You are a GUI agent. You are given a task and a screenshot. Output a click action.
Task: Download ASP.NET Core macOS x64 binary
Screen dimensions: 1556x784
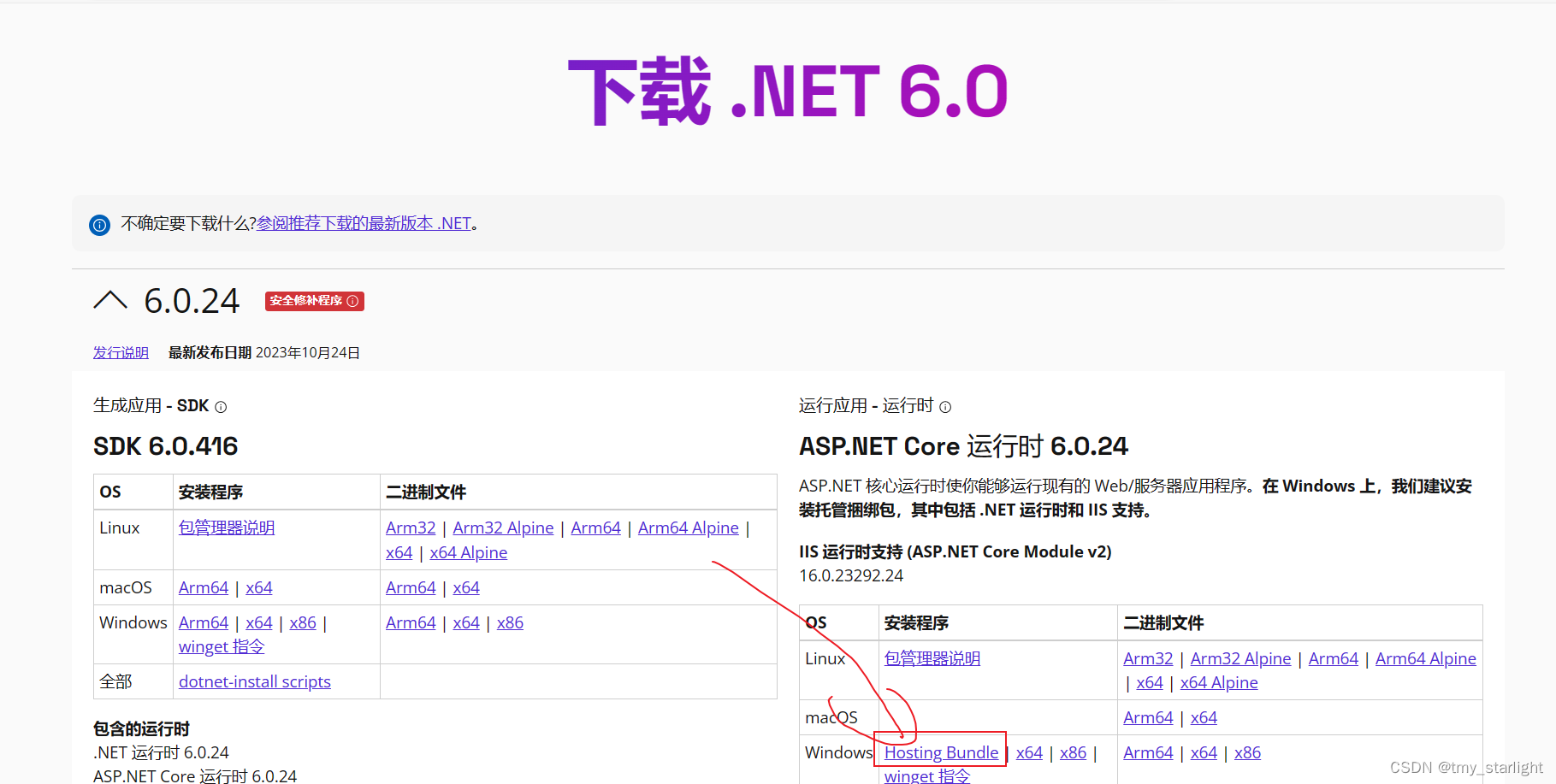coord(1204,717)
